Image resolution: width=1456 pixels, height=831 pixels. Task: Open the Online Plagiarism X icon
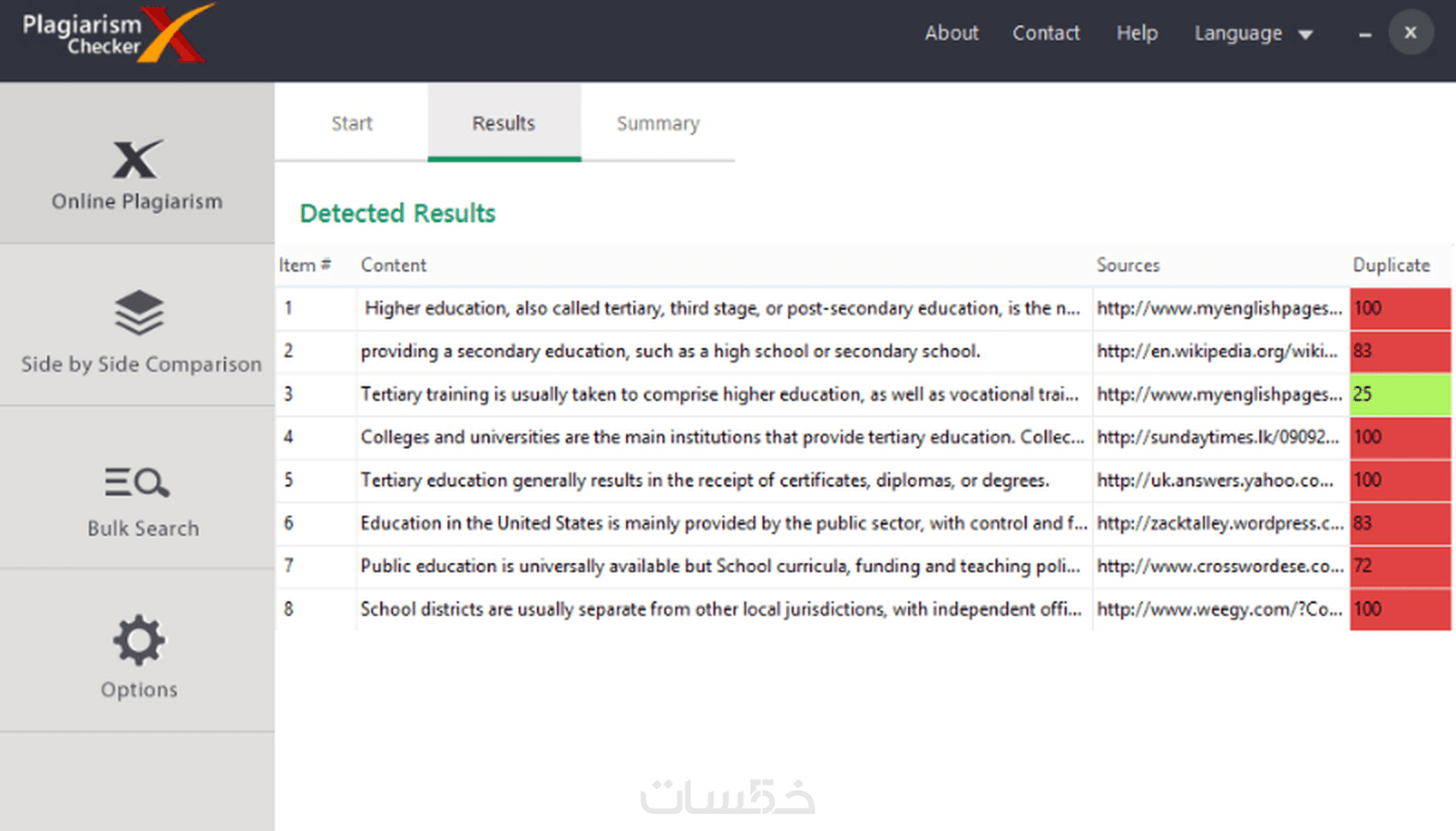click(137, 159)
